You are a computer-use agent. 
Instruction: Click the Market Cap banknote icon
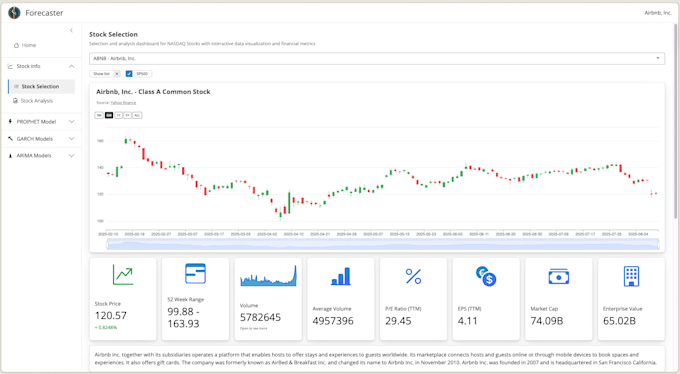(x=559, y=276)
